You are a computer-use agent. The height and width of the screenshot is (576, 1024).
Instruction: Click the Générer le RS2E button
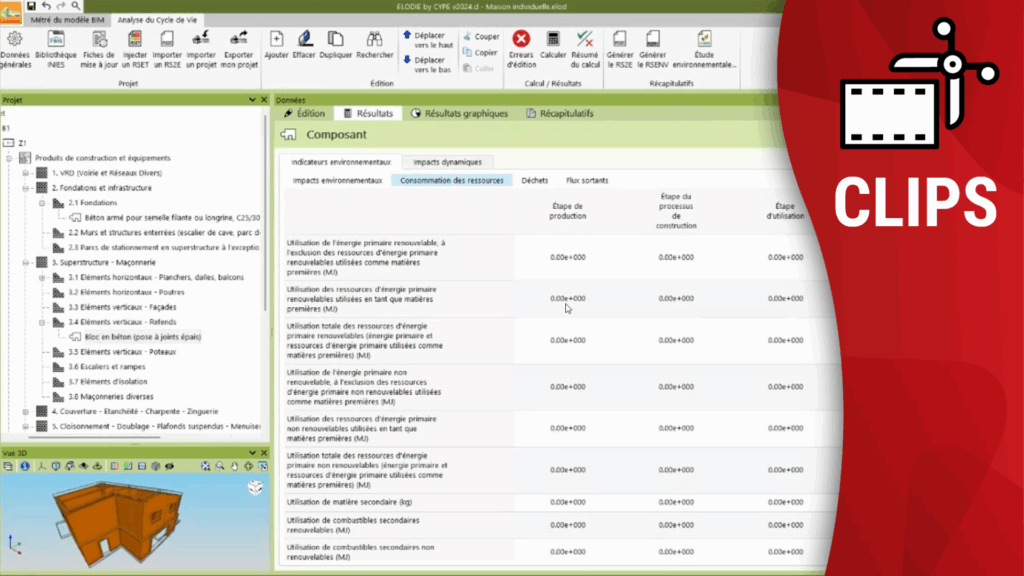620,47
